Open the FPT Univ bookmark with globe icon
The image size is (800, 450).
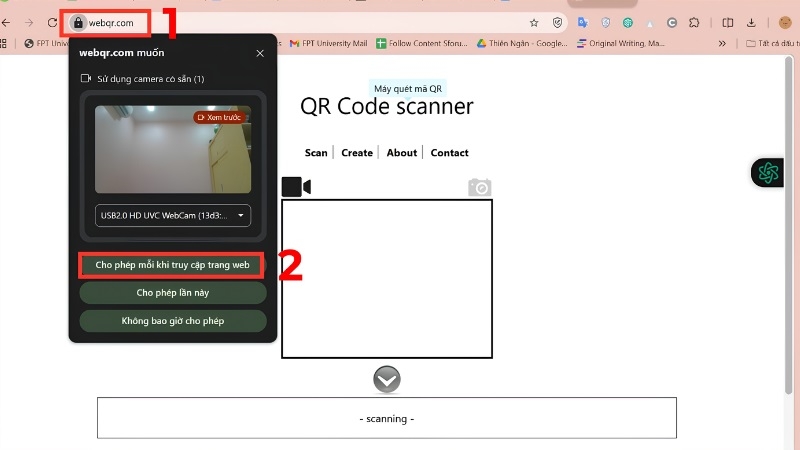point(46,44)
